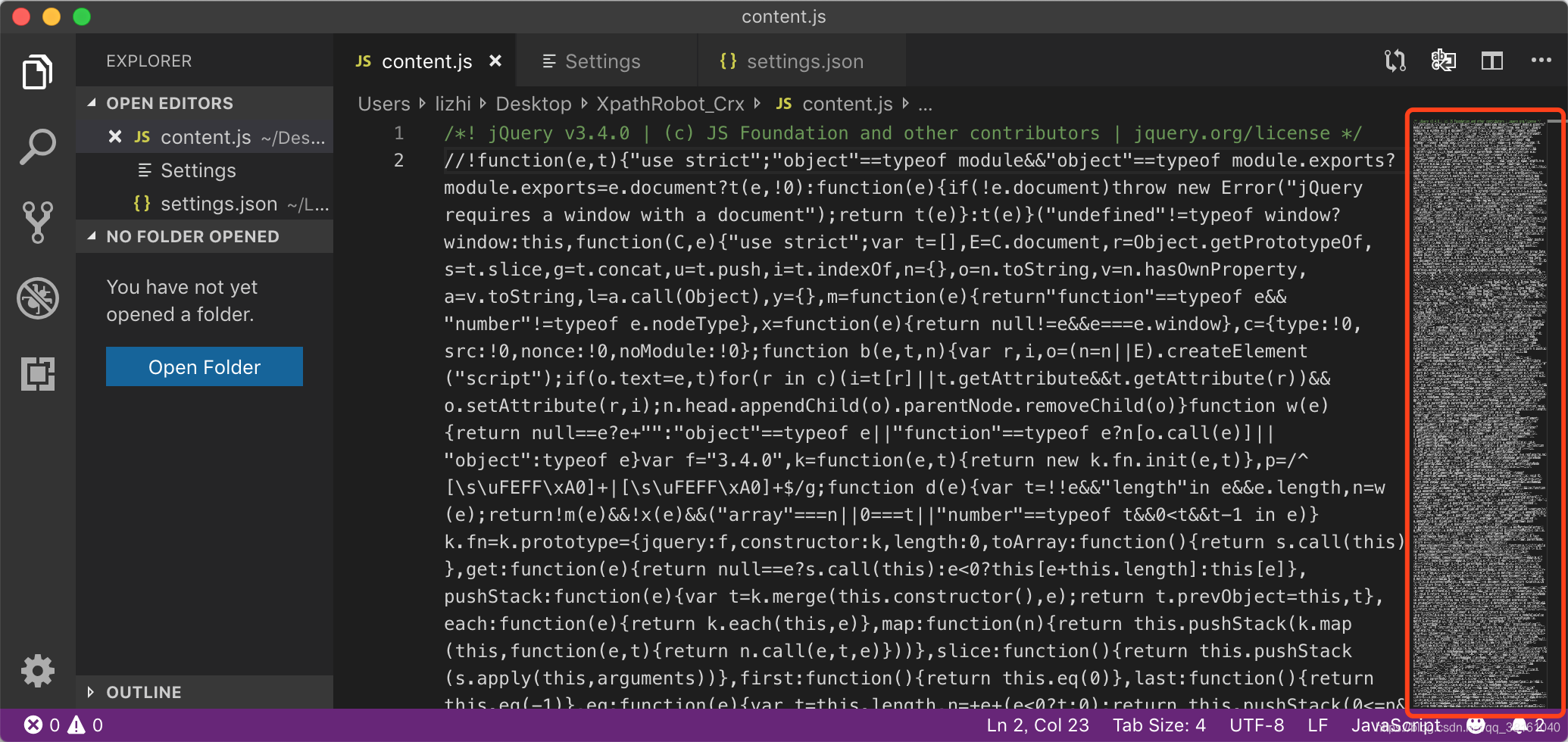Viewport: 1568px width, 742px height.
Task: Close content.js in Open Editors list
Action: pyautogui.click(x=114, y=136)
